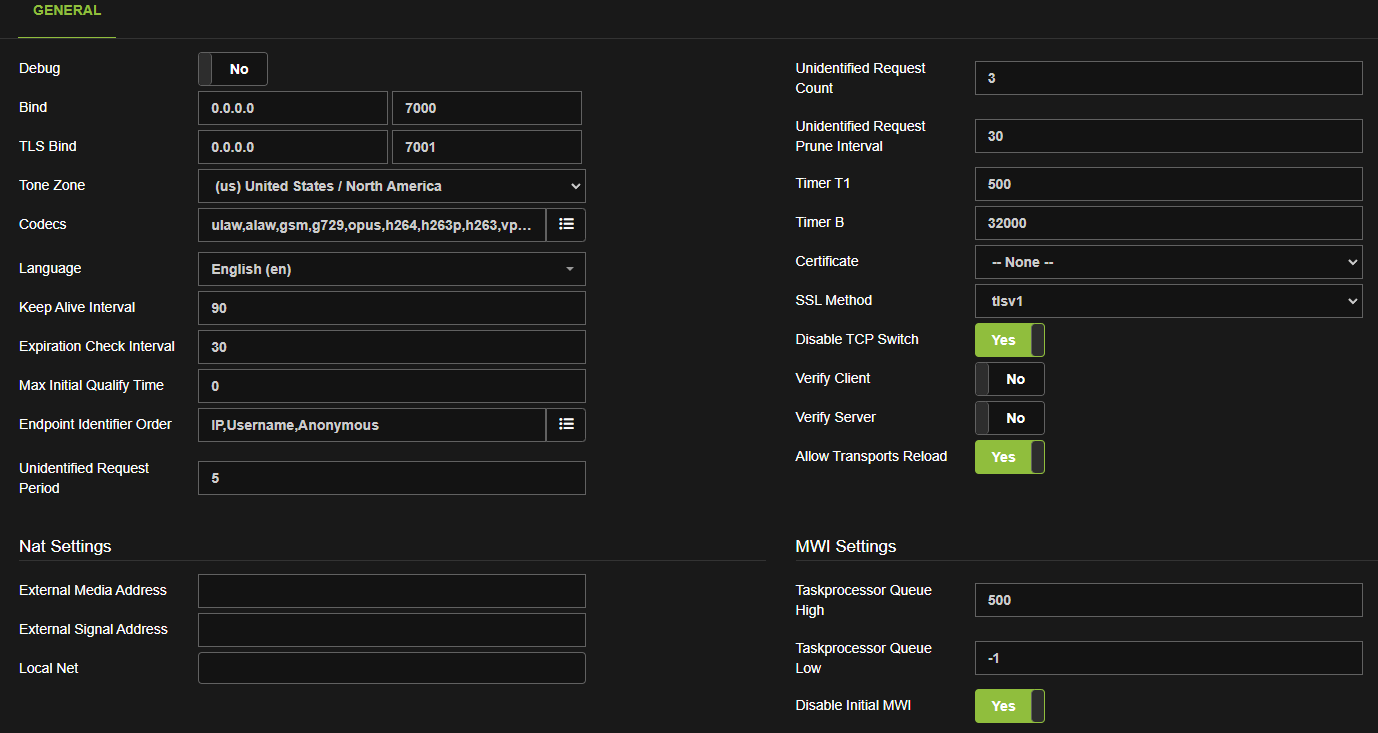
Task: Click the Unidentified Request Prune Interval field
Action: pyautogui.click(x=1169, y=136)
